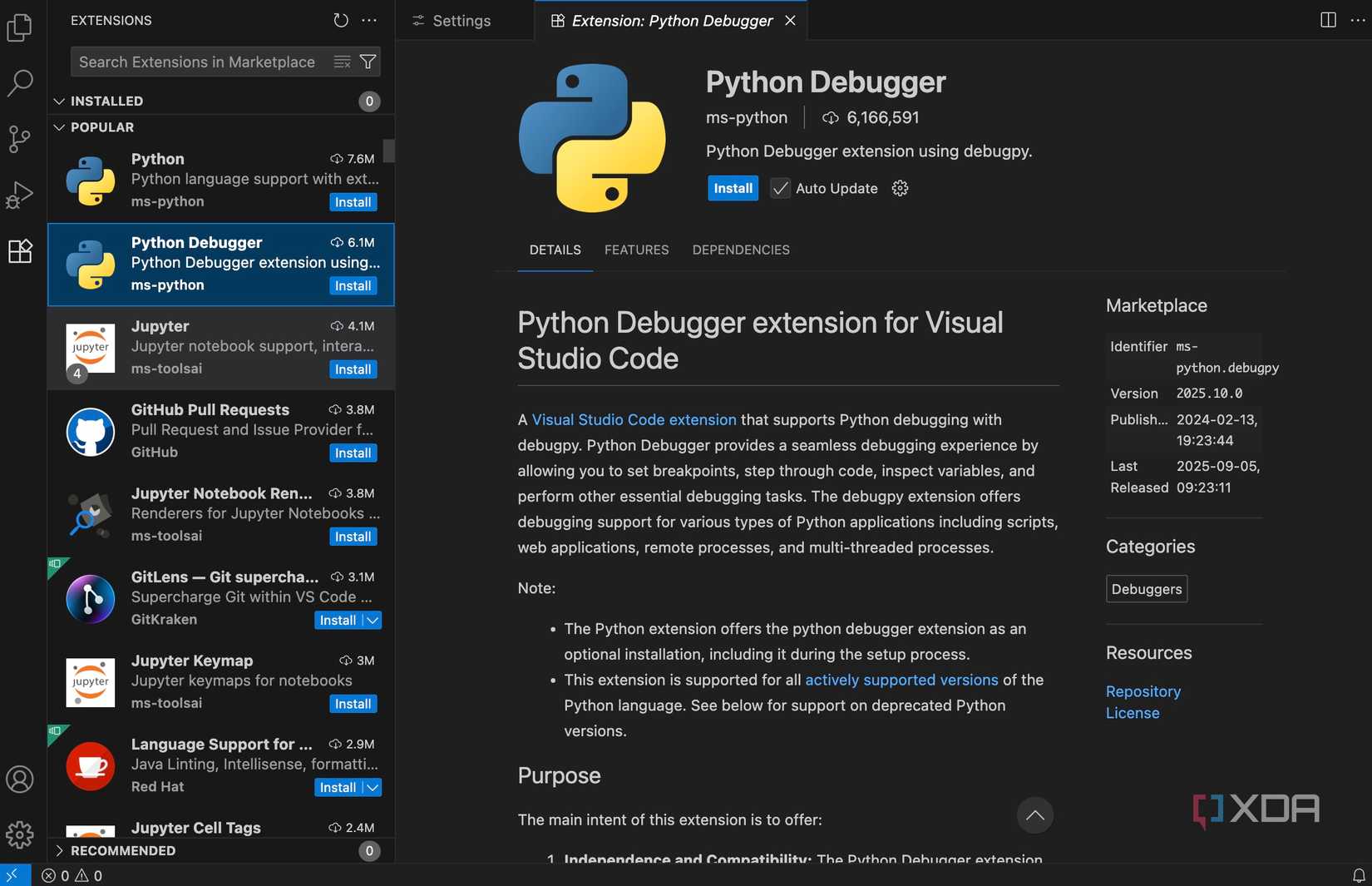This screenshot has height=886, width=1372.
Task: Switch to the FEATURES tab
Action: (636, 250)
